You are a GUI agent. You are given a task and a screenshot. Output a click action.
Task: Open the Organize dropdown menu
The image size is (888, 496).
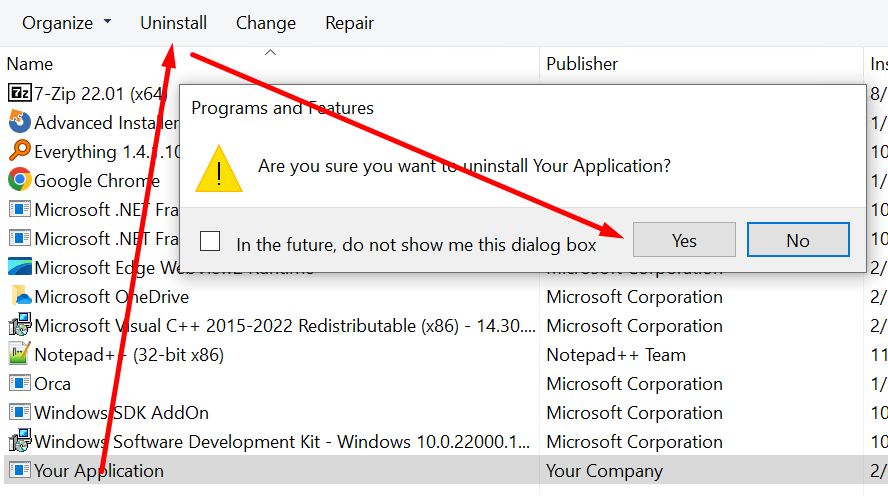tap(66, 23)
